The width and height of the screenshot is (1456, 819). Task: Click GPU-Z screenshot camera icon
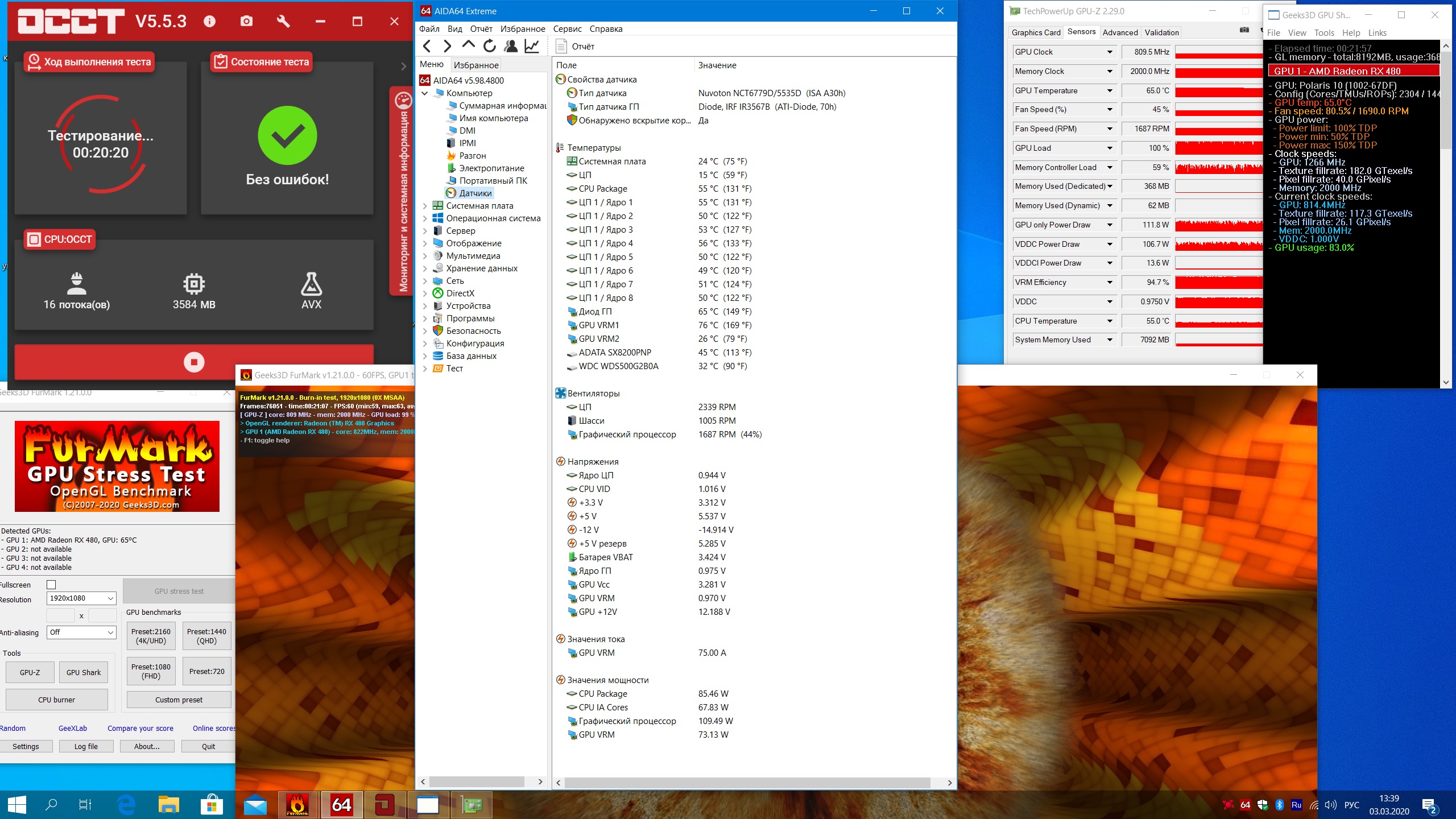(x=1244, y=30)
